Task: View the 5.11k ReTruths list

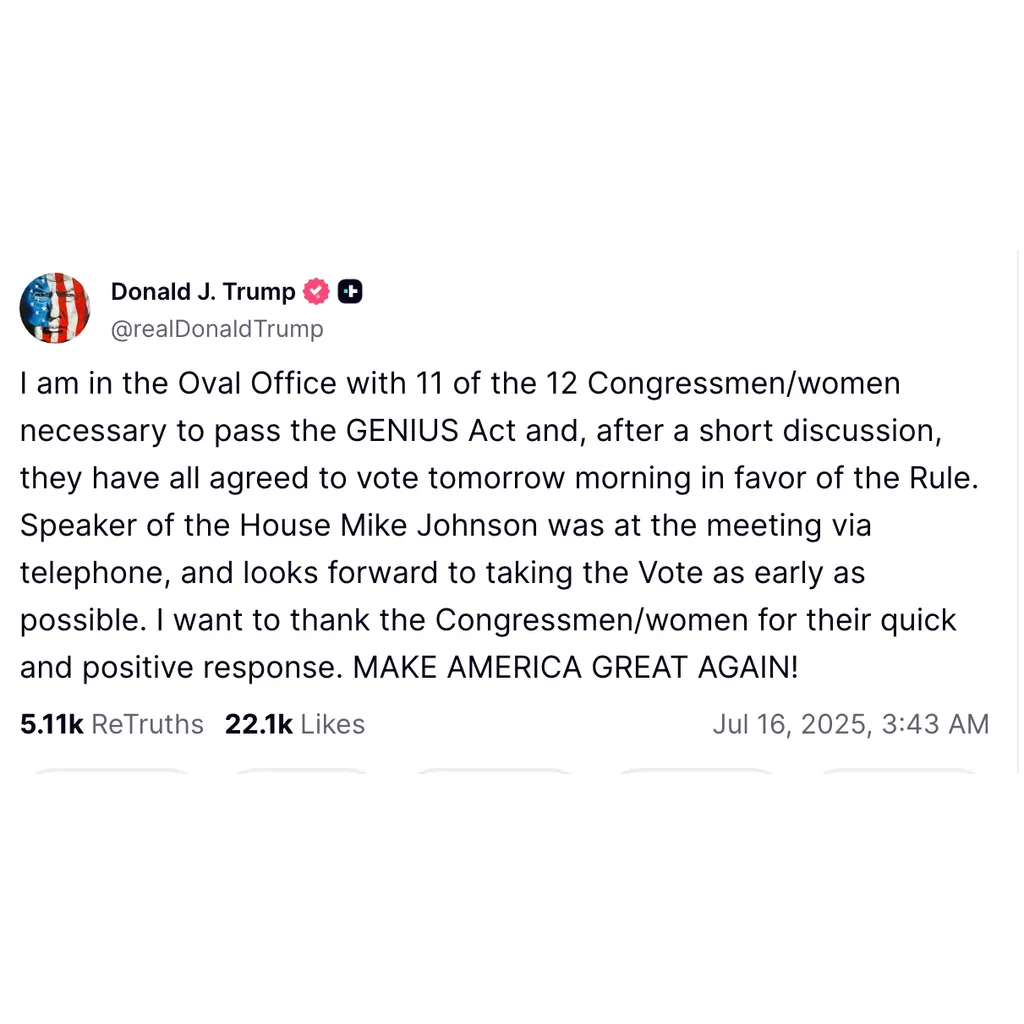Action: coord(112,724)
